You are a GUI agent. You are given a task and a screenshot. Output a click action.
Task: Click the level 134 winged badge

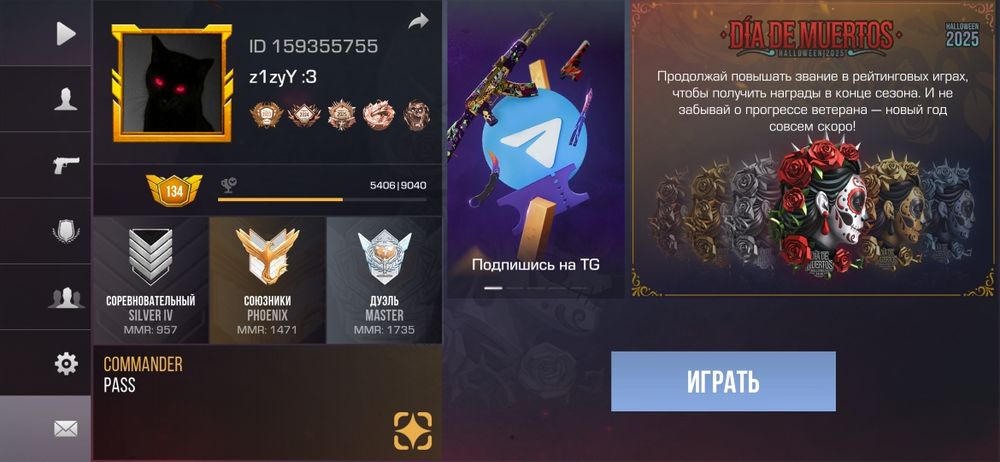[173, 190]
